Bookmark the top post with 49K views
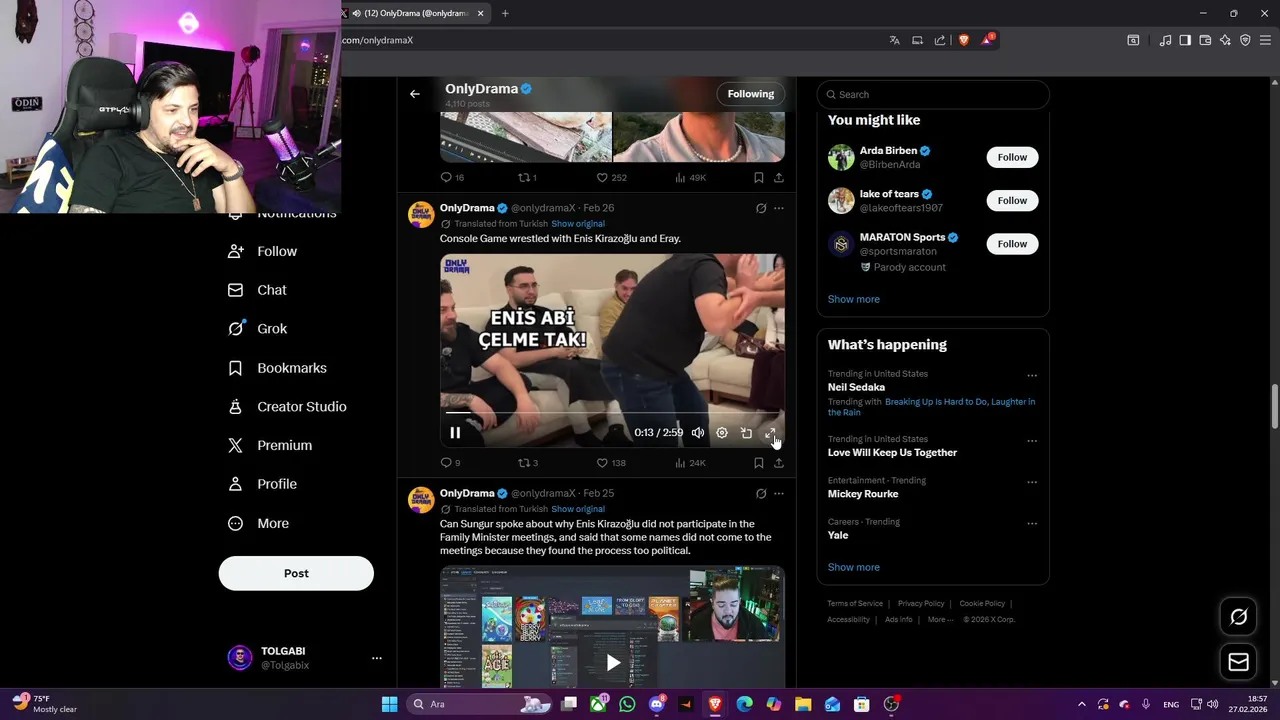Image resolution: width=1280 pixels, height=720 pixels. coord(759,178)
